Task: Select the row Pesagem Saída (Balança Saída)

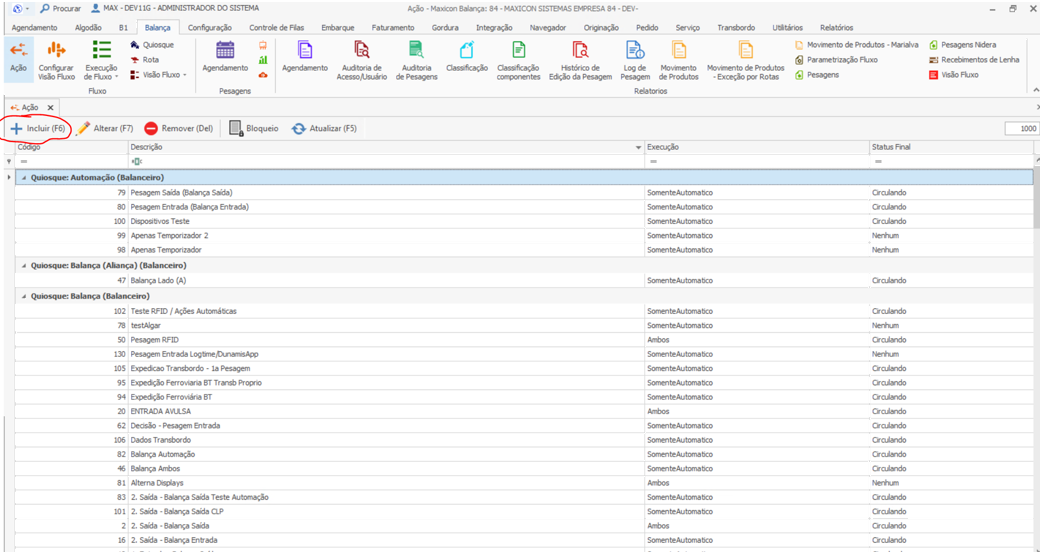Action: [523, 193]
